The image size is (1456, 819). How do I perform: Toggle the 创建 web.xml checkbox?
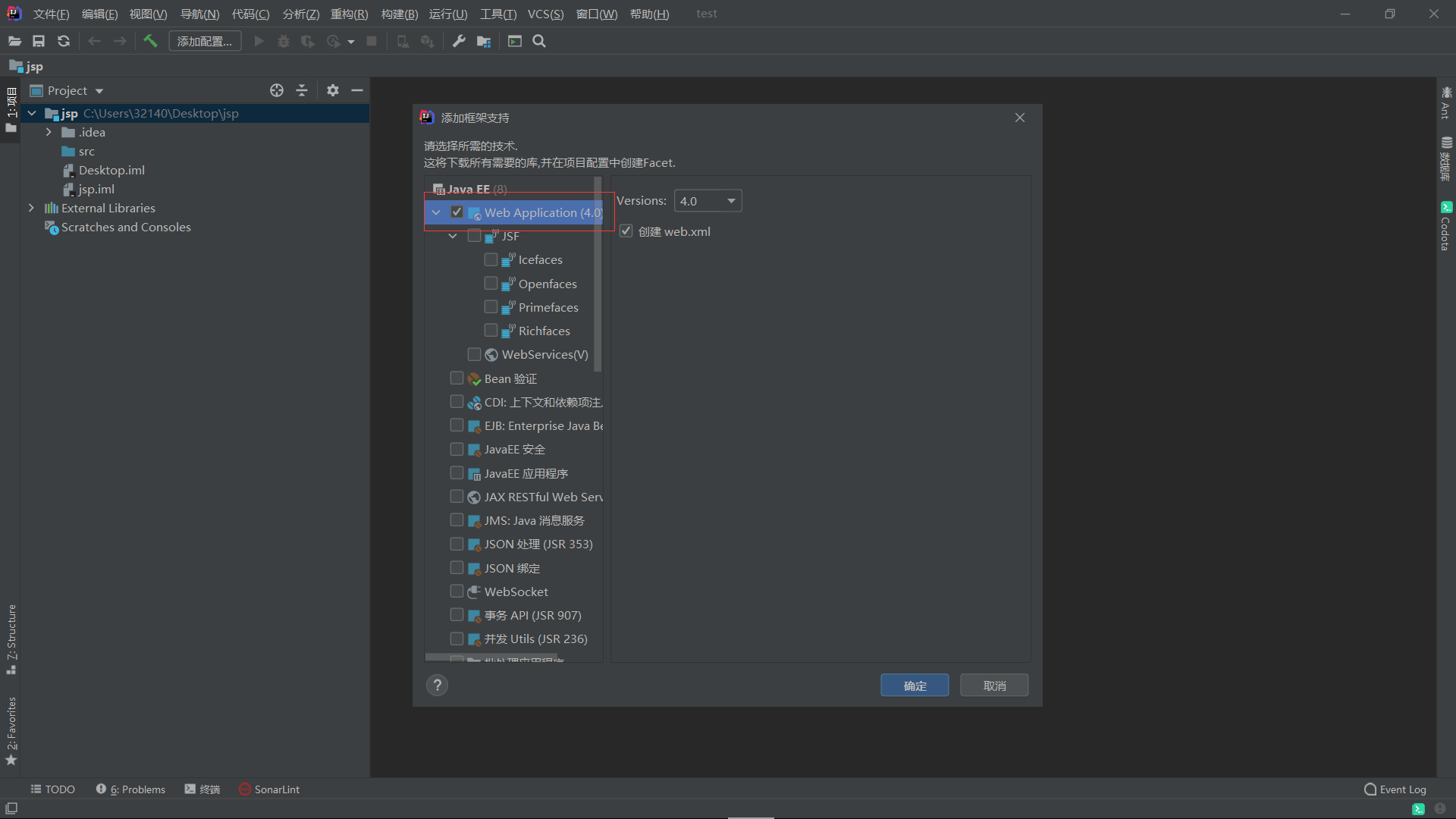[x=626, y=231]
